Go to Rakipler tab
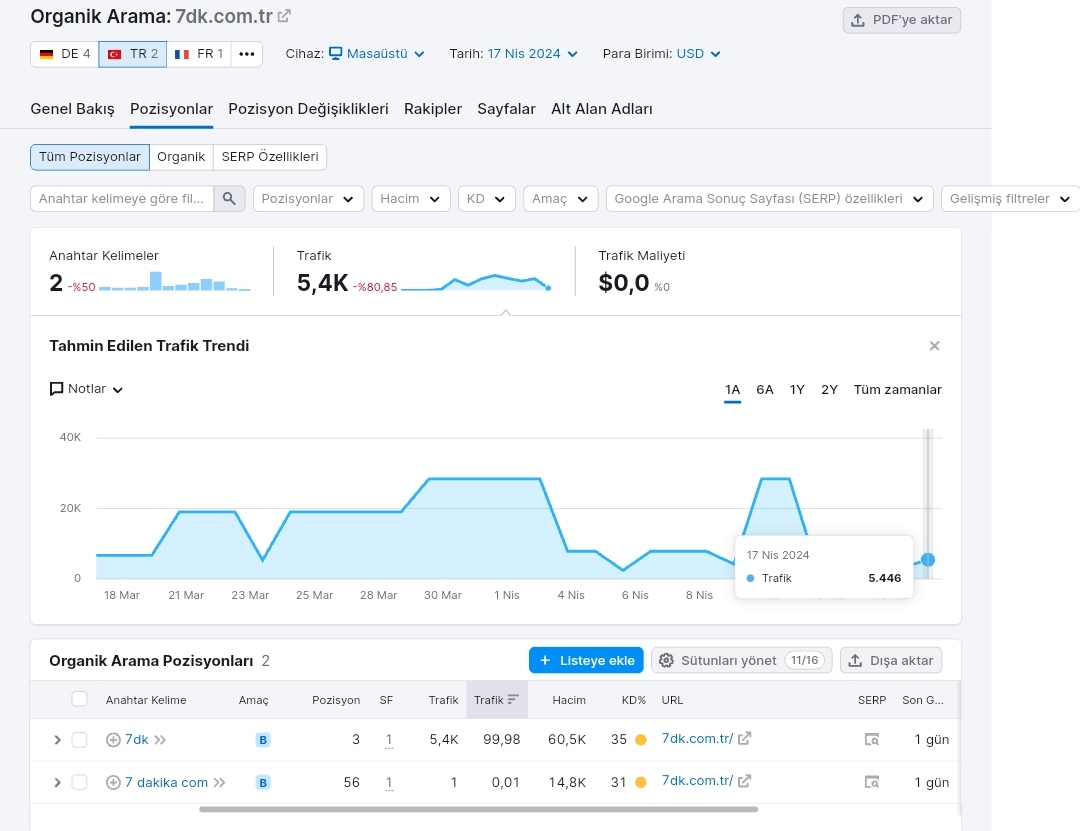The width and height of the screenshot is (1080, 831). tap(433, 109)
